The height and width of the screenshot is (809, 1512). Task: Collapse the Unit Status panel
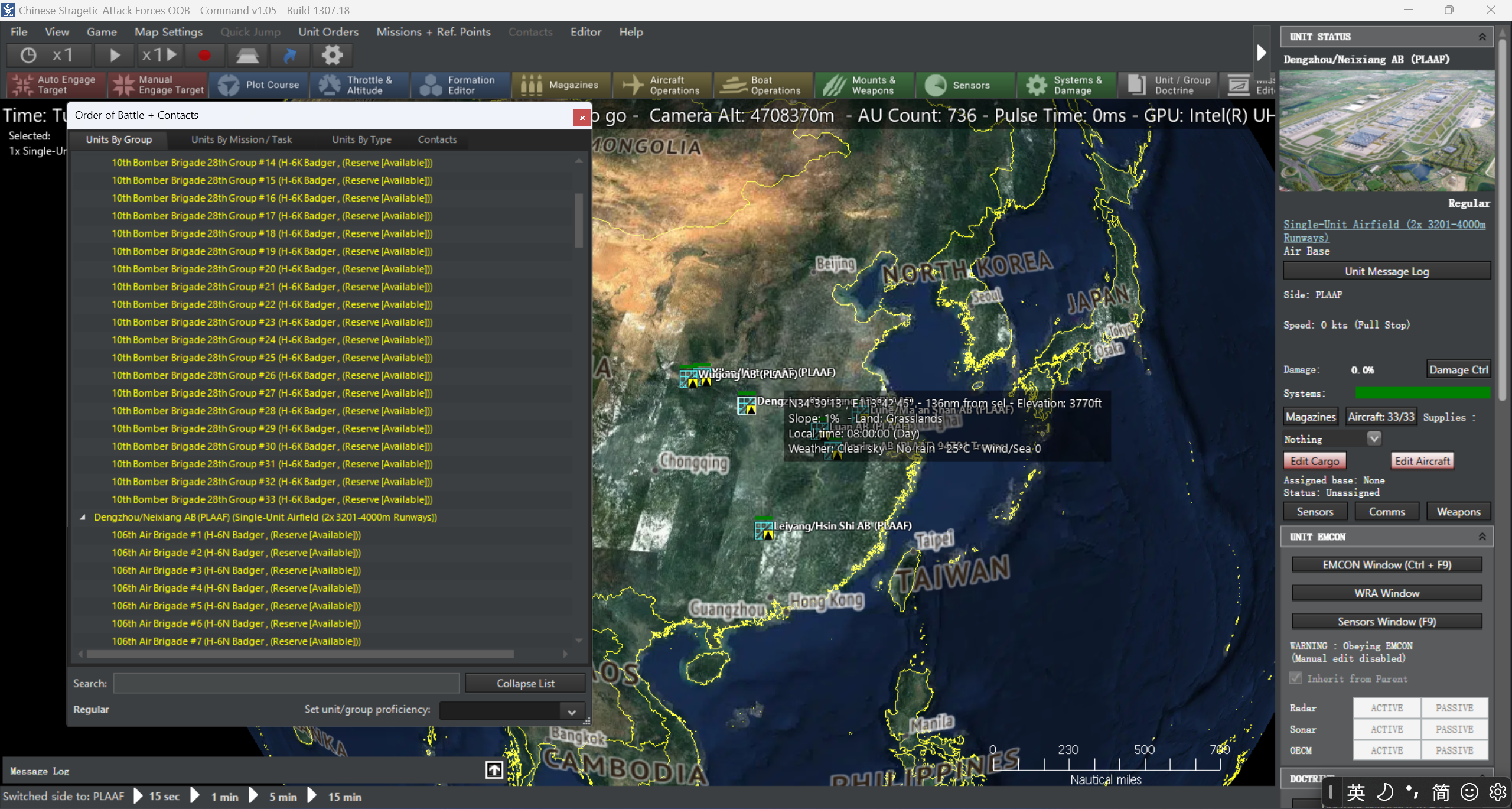pyautogui.click(x=1482, y=37)
